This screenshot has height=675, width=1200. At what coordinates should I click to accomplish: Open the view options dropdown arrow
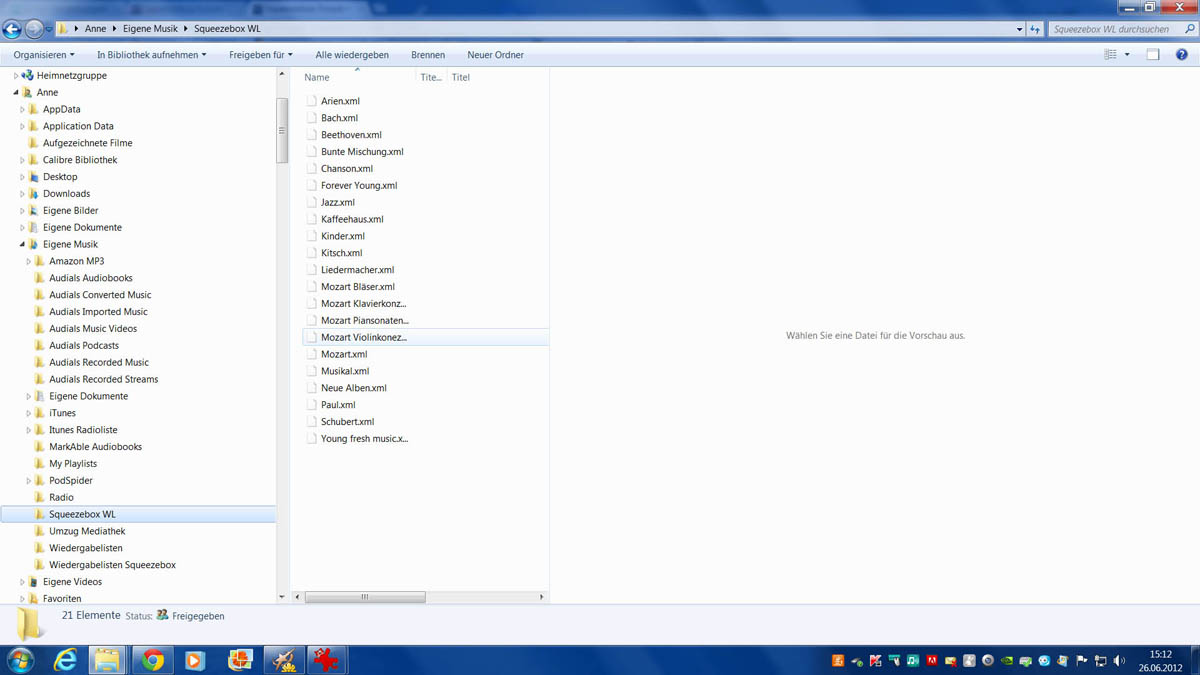point(1127,55)
